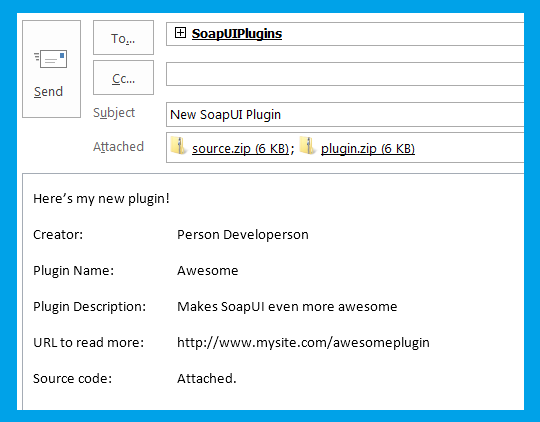This screenshot has width=540, height=422.
Task: Open the To... recipient picker
Action: coord(123,38)
